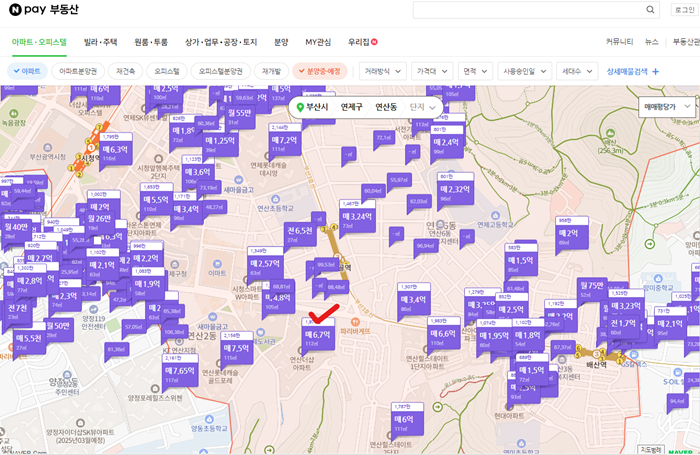The image size is (700, 455).
Task: Open the MY관심 tab
Action: (318, 42)
